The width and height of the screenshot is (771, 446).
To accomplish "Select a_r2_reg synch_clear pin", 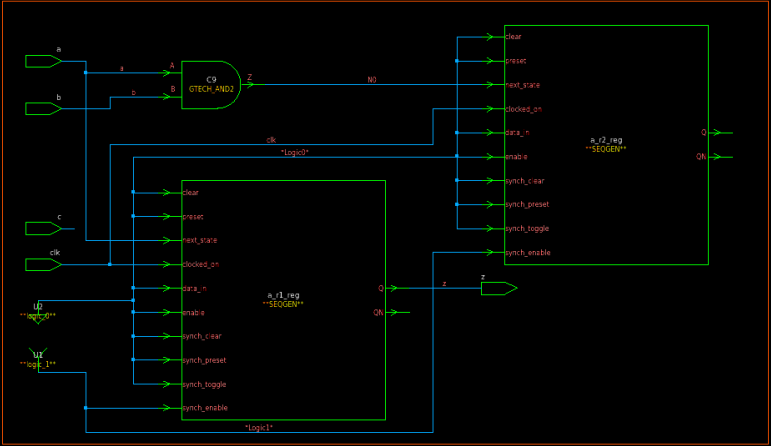I will click(x=525, y=181).
